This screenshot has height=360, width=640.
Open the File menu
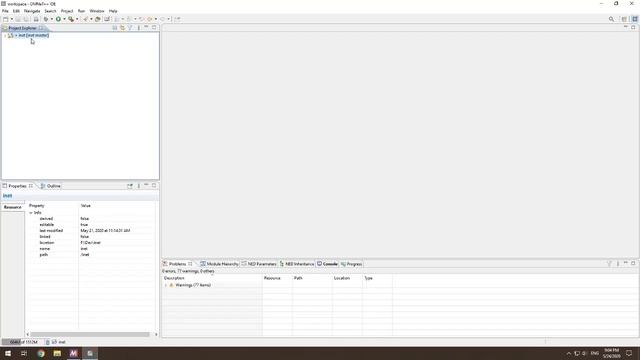(5, 11)
